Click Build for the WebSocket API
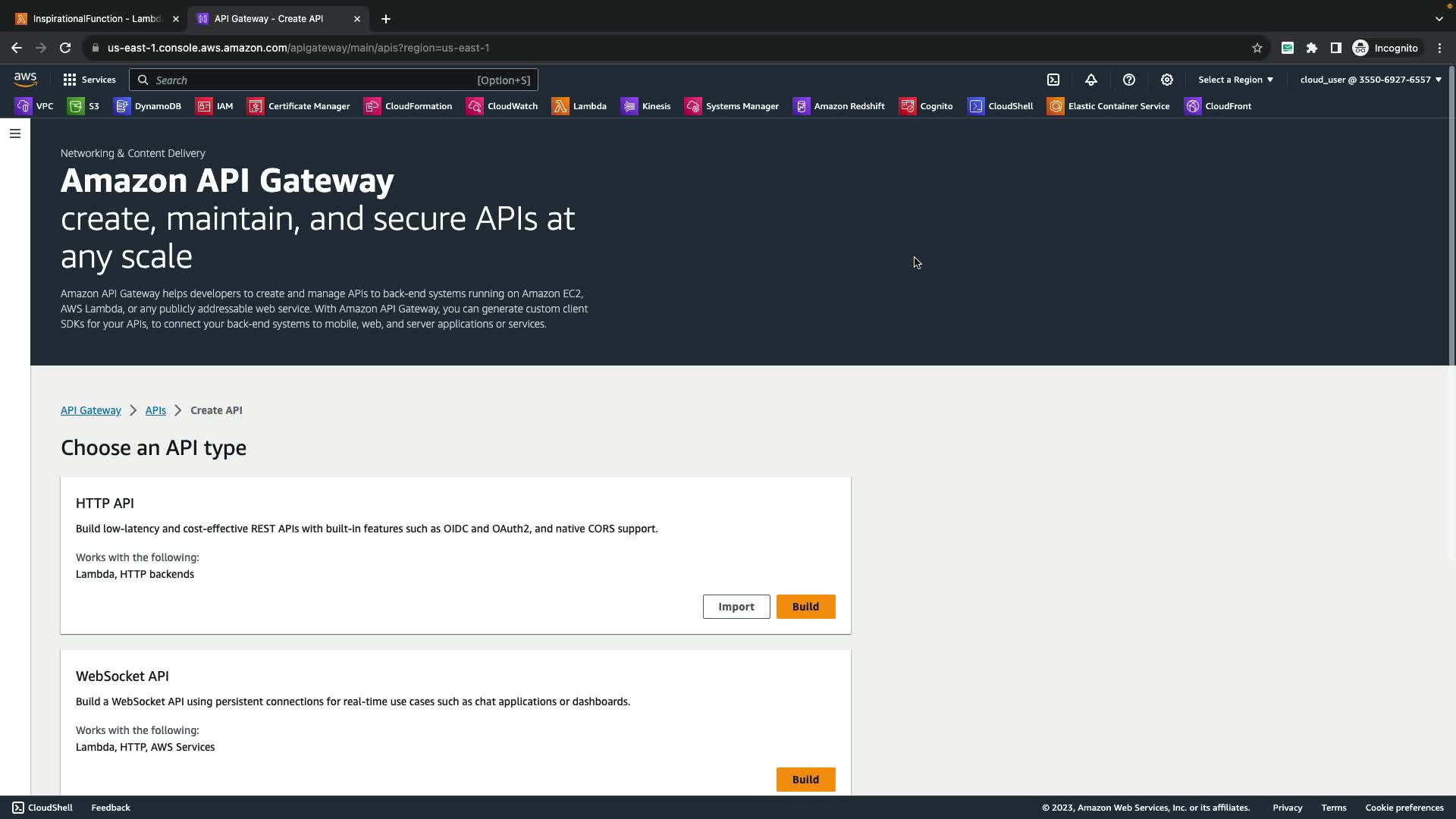Screen dimensions: 1456x819 805,780
